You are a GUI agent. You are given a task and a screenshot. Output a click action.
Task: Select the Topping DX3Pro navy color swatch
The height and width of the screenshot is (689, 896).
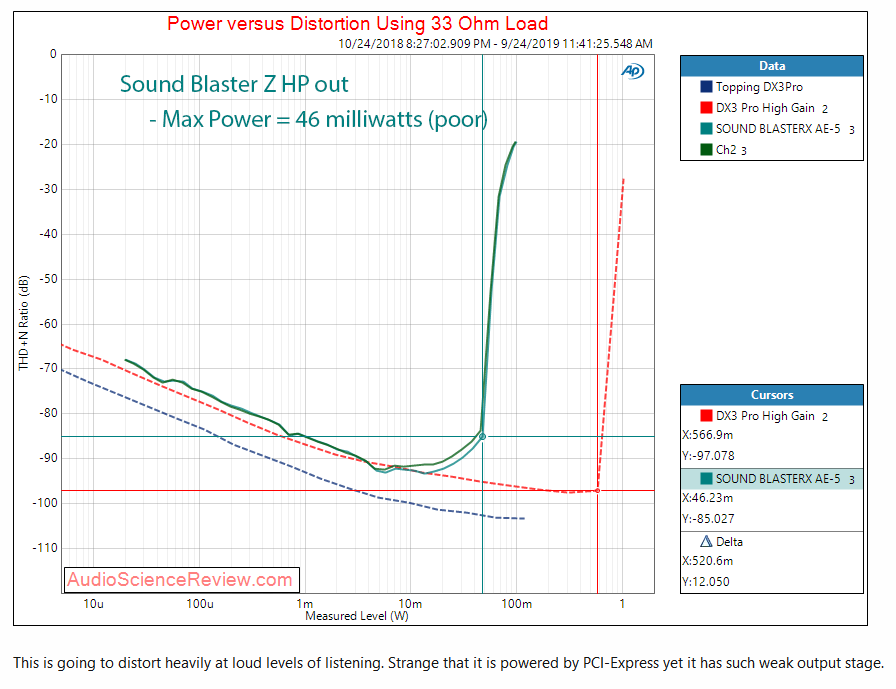pos(706,87)
